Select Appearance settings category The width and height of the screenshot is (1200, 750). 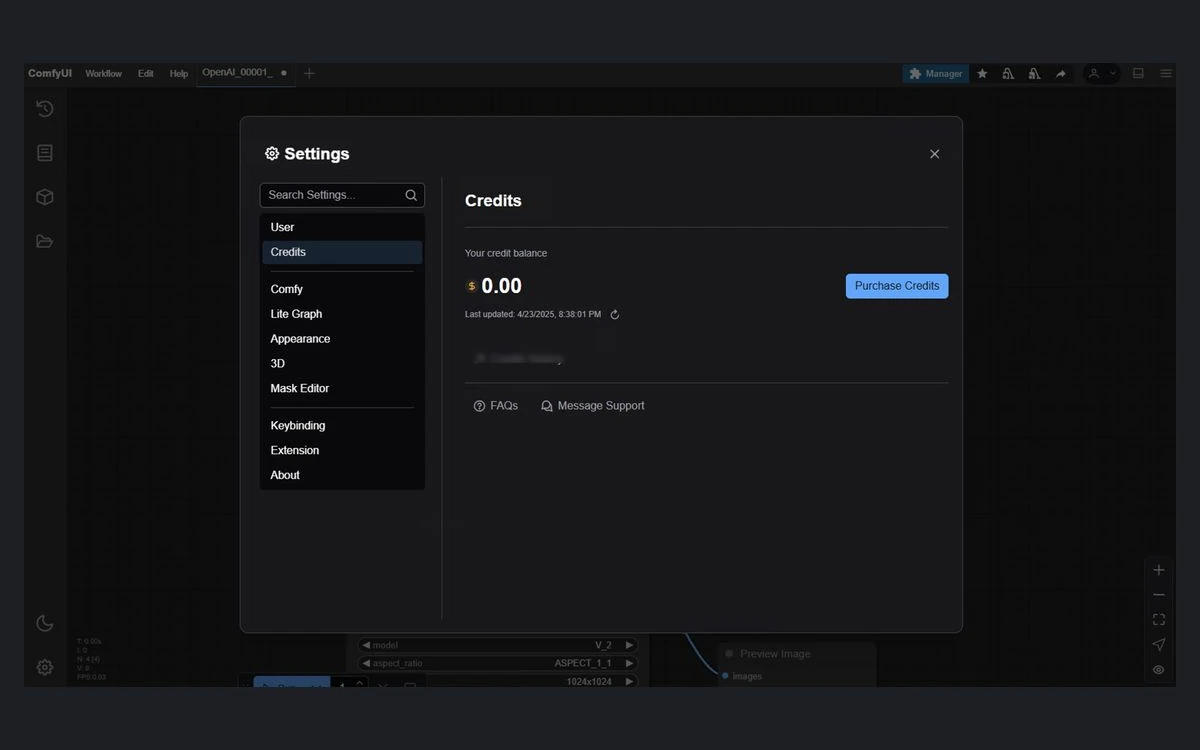pos(342,339)
